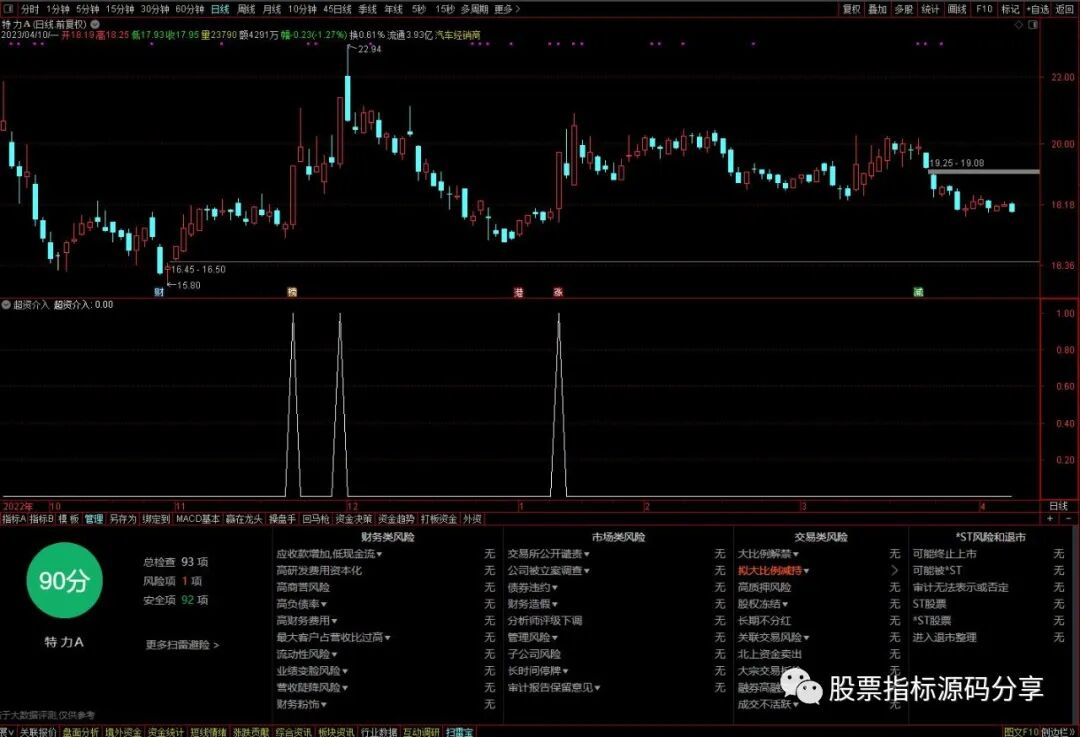This screenshot has height=737, width=1080.
Task: Expand 流动性风险 dropdown
Action: [x=307, y=654]
